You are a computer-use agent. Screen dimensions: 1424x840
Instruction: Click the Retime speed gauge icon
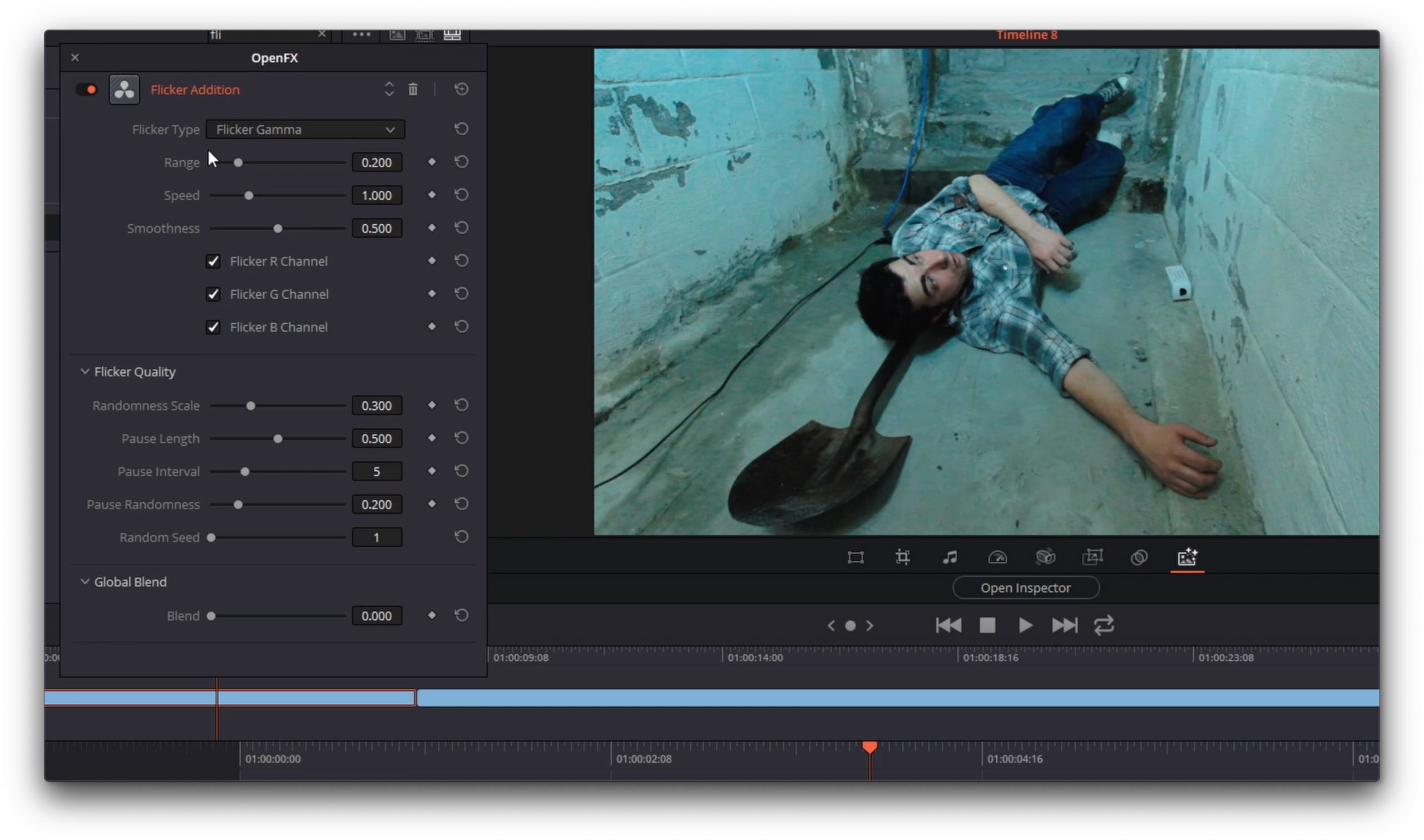998,557
